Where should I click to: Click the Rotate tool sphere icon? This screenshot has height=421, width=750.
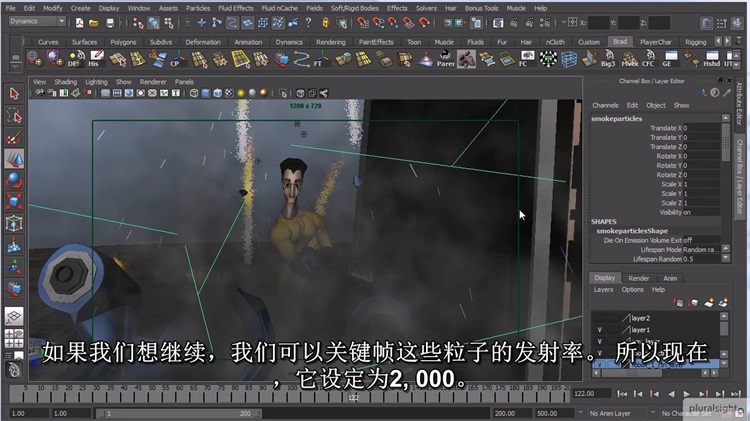14,180
